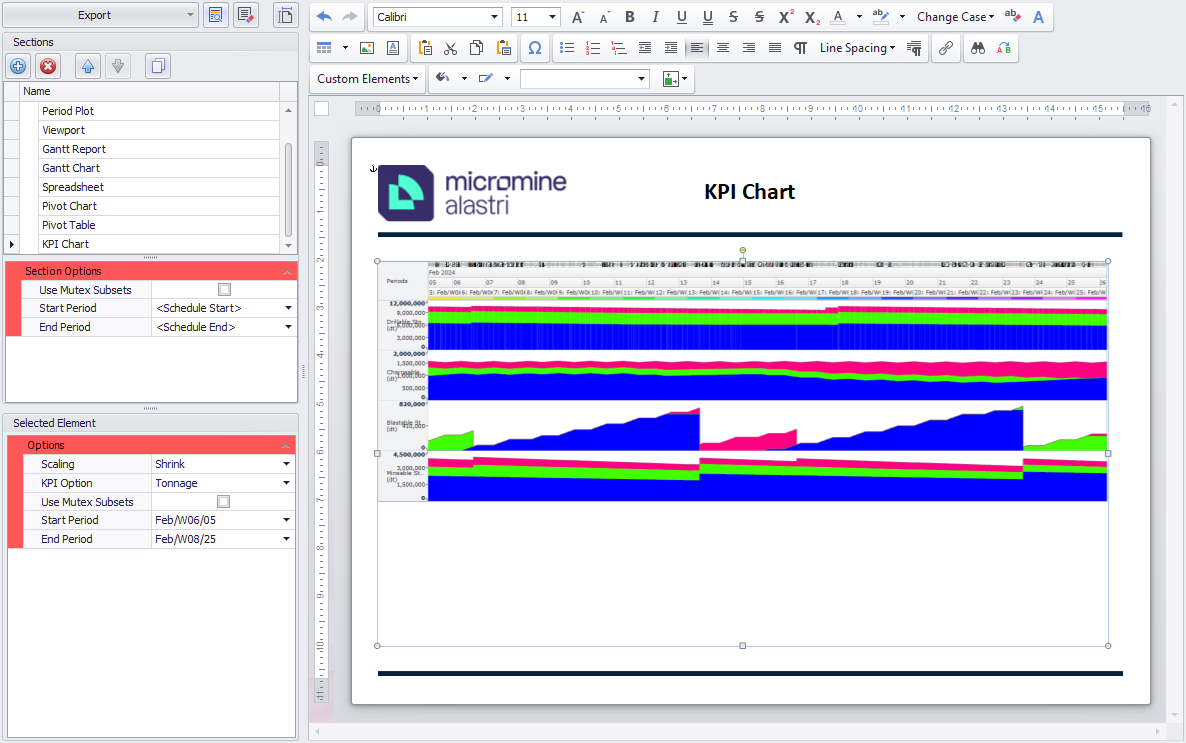The height and width of the screenshot is (743, 1186).
Task: Select Pivot Table in the sections list
Action: (x=69, y=225)
